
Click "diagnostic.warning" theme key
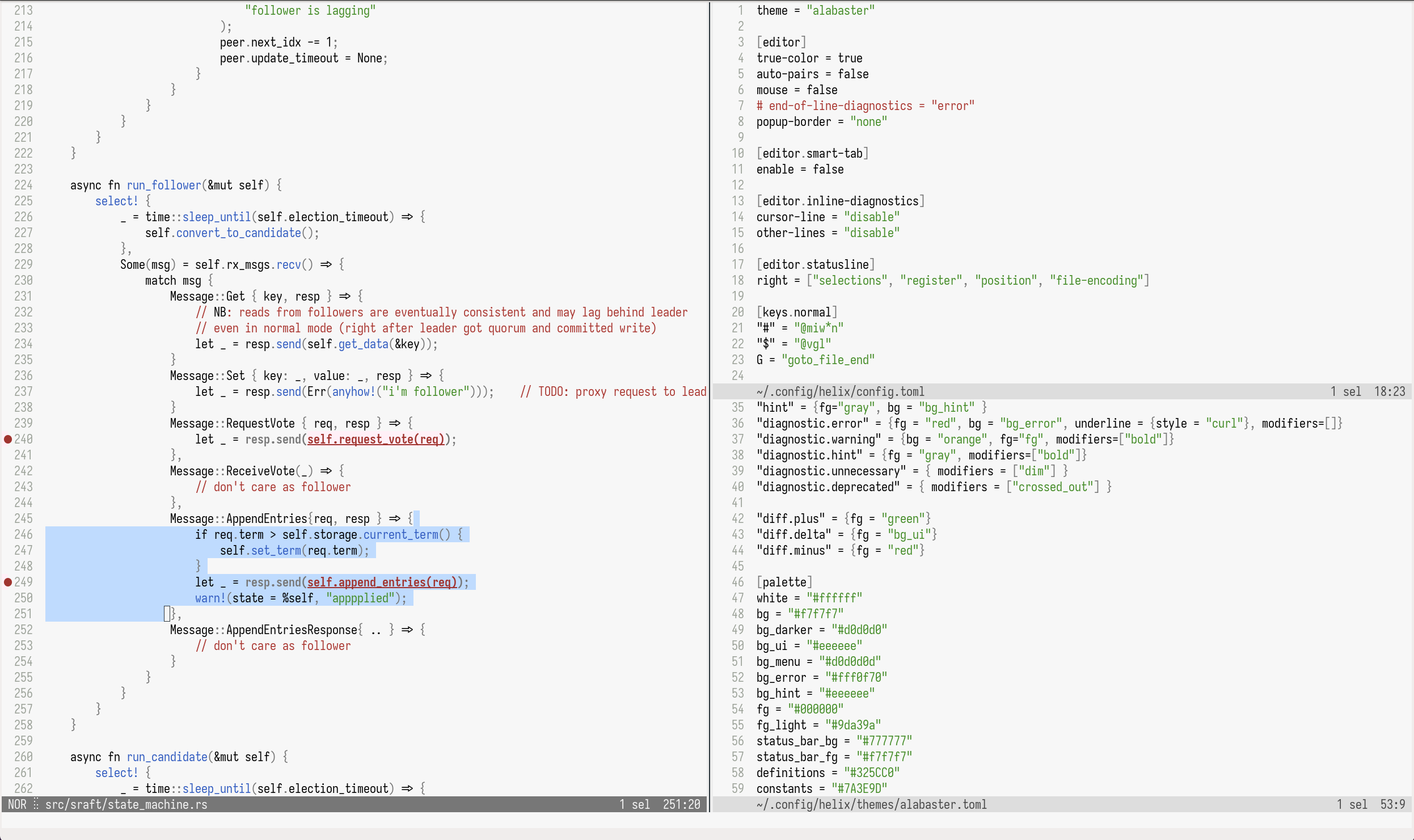tap(819, 439)
